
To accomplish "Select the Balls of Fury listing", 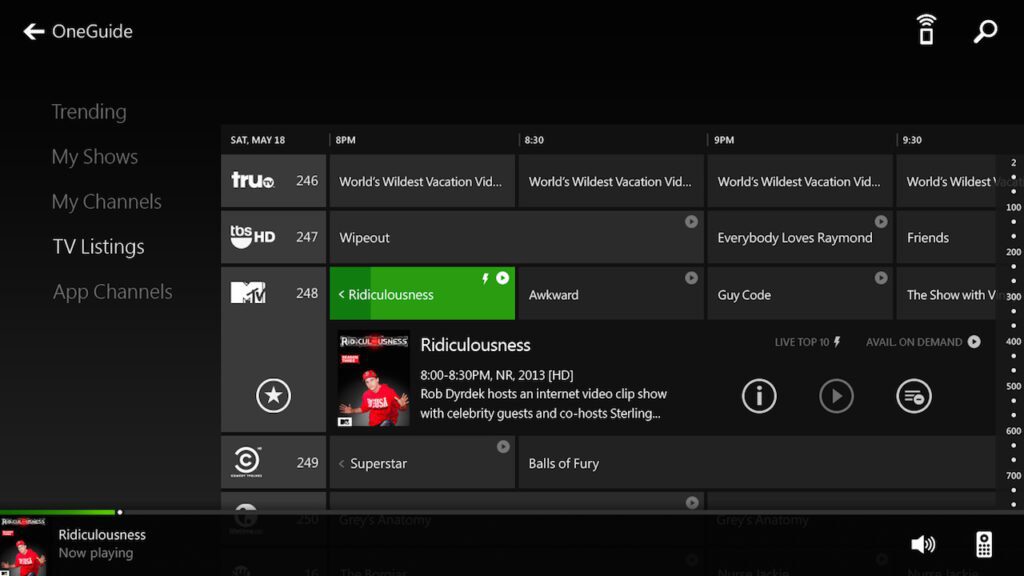I will coord(757,462).
